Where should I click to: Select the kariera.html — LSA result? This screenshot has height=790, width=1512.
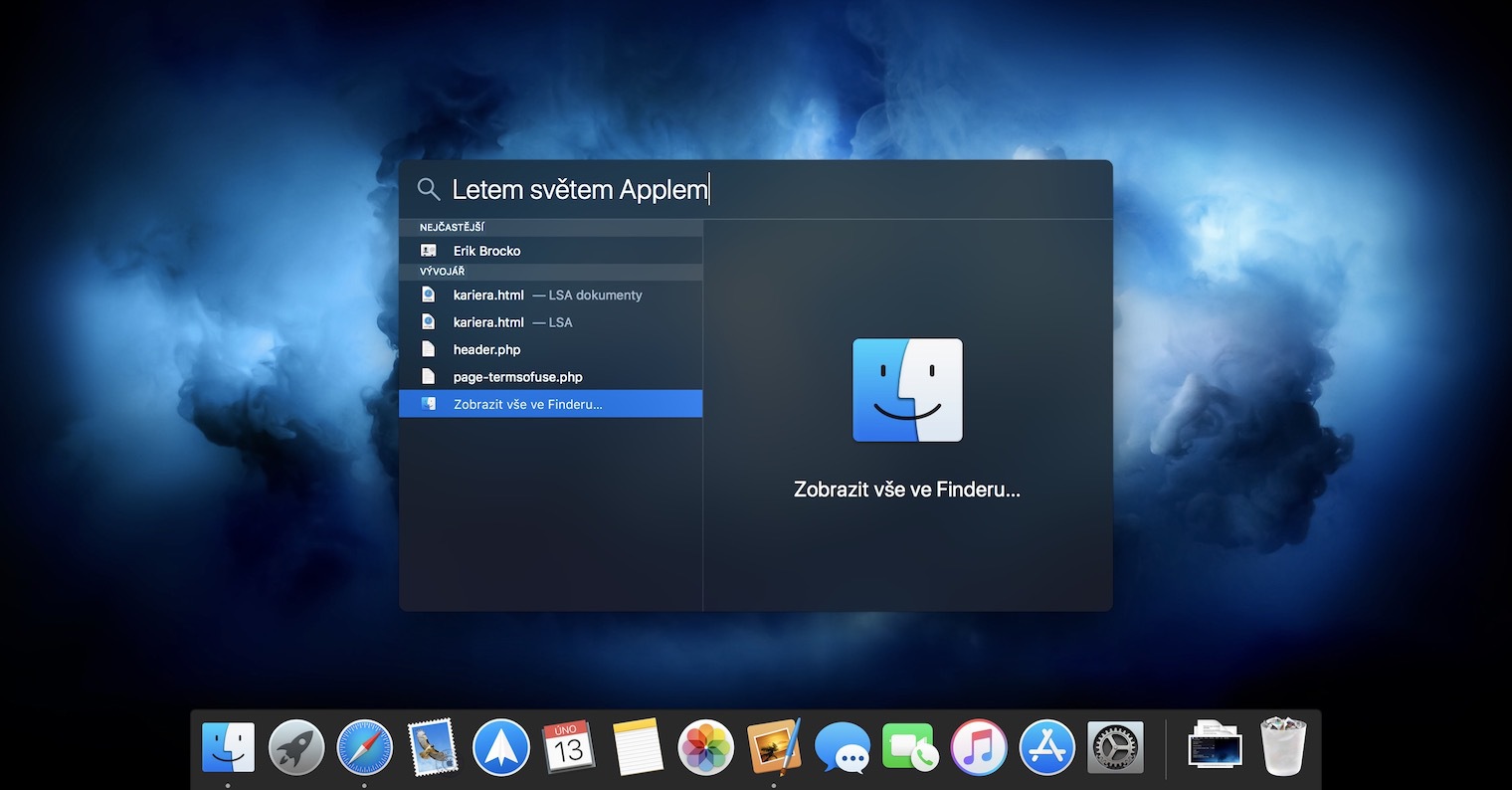(551, 322)
